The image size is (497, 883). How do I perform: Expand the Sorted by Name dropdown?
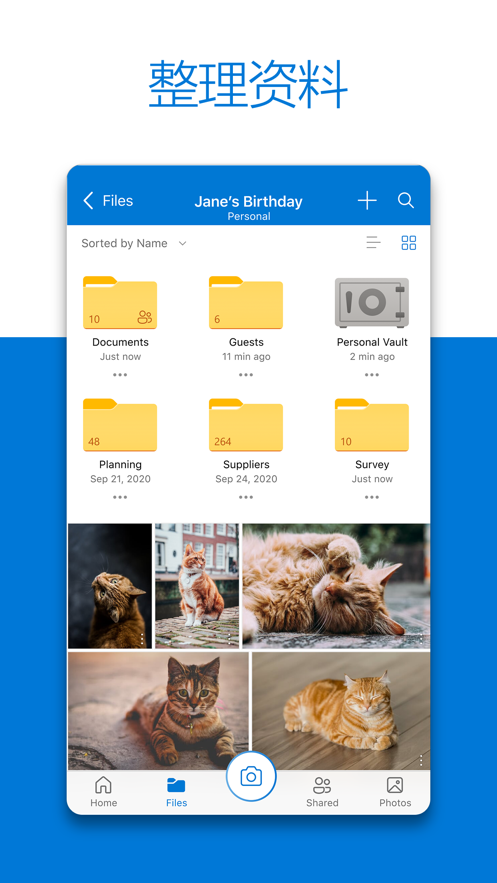(x=134, y=243)
